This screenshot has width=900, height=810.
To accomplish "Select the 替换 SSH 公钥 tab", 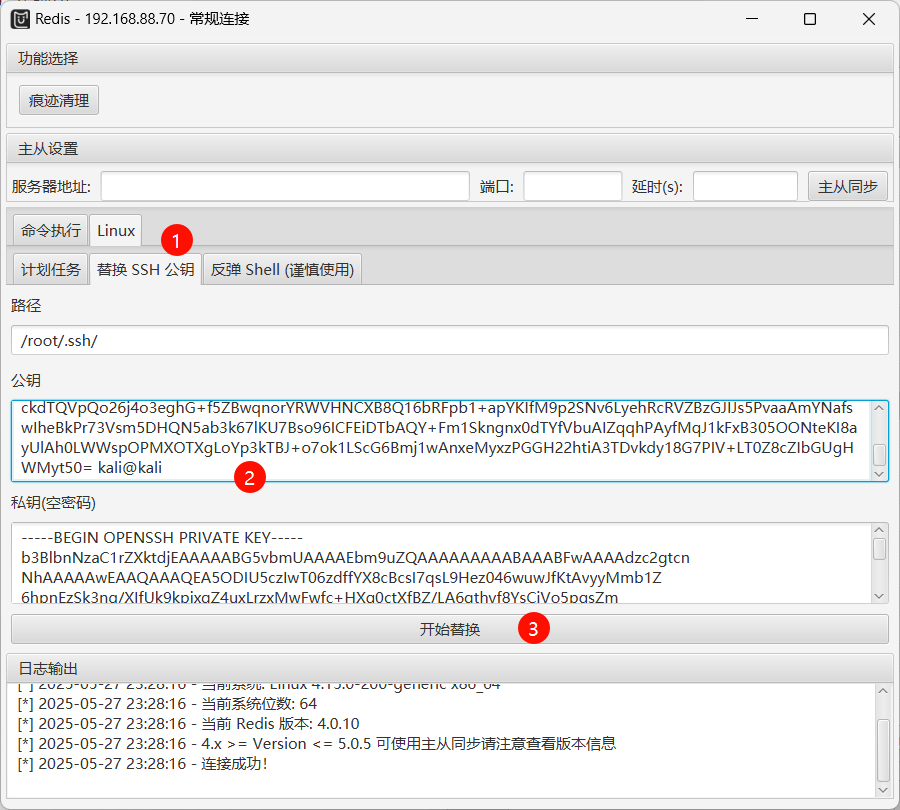I will pyautogui.click(x=146, y=269).
